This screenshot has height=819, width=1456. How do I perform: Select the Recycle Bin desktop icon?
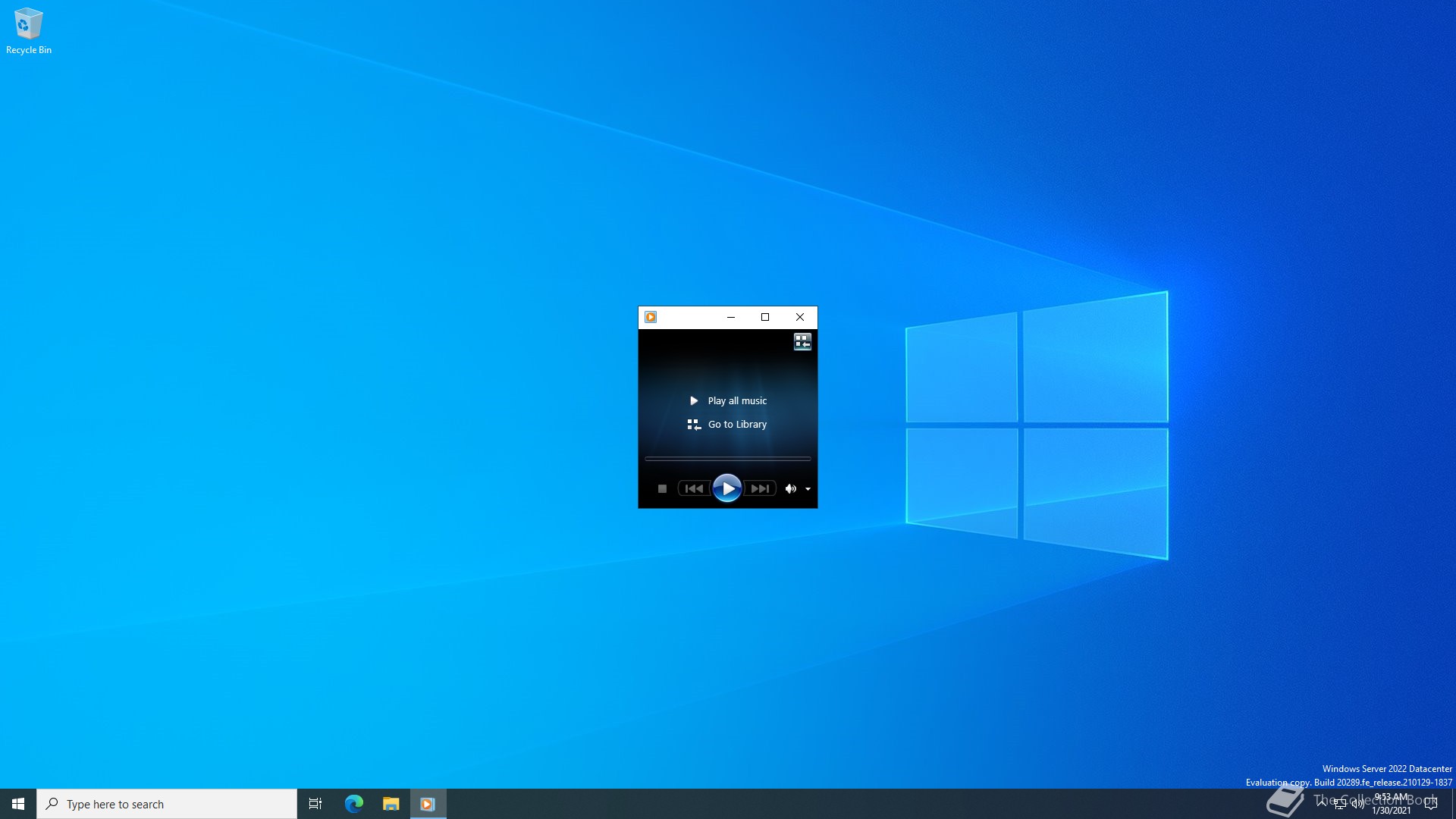(28, 30)
